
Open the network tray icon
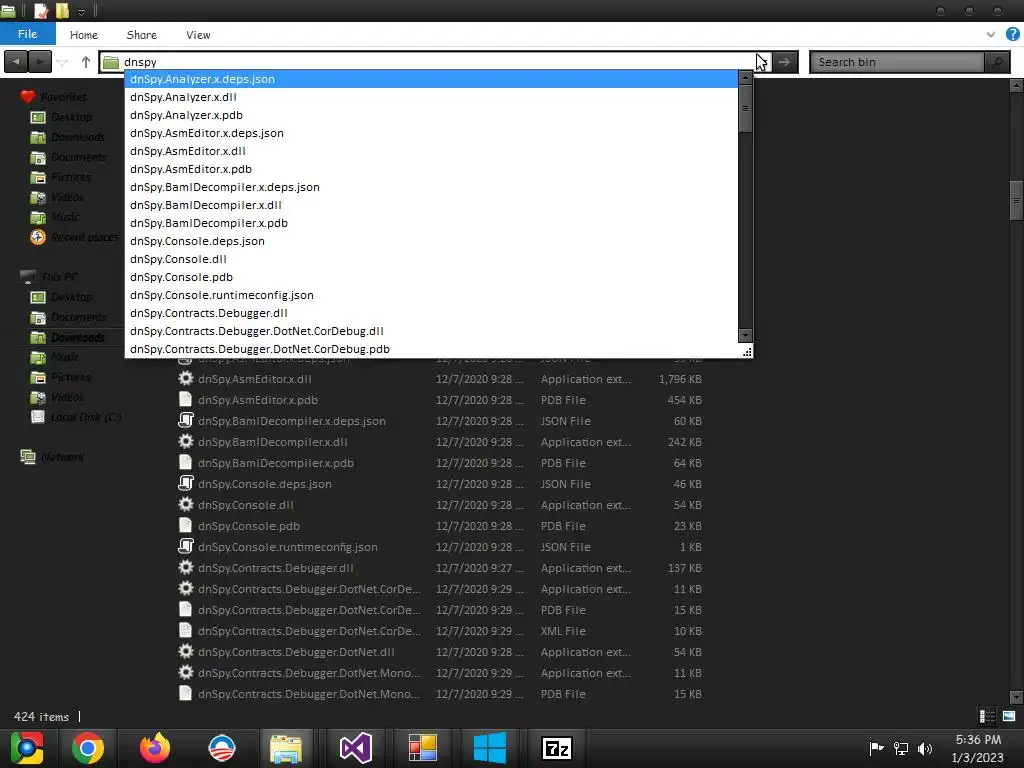click(x=901, y=748)
